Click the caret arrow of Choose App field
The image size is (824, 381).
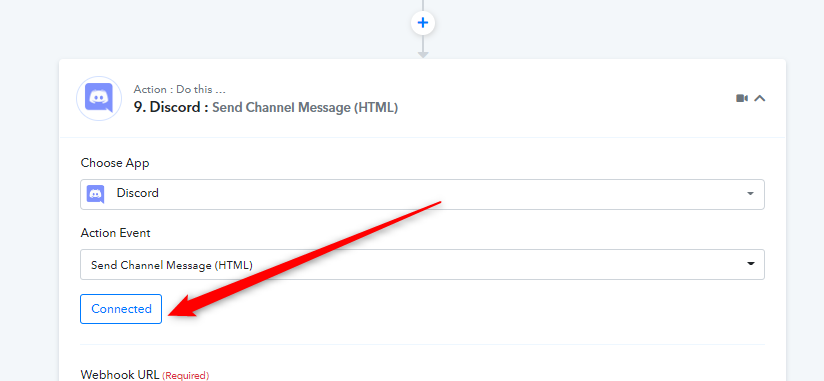pyautogui.click(x=750, y=194)
